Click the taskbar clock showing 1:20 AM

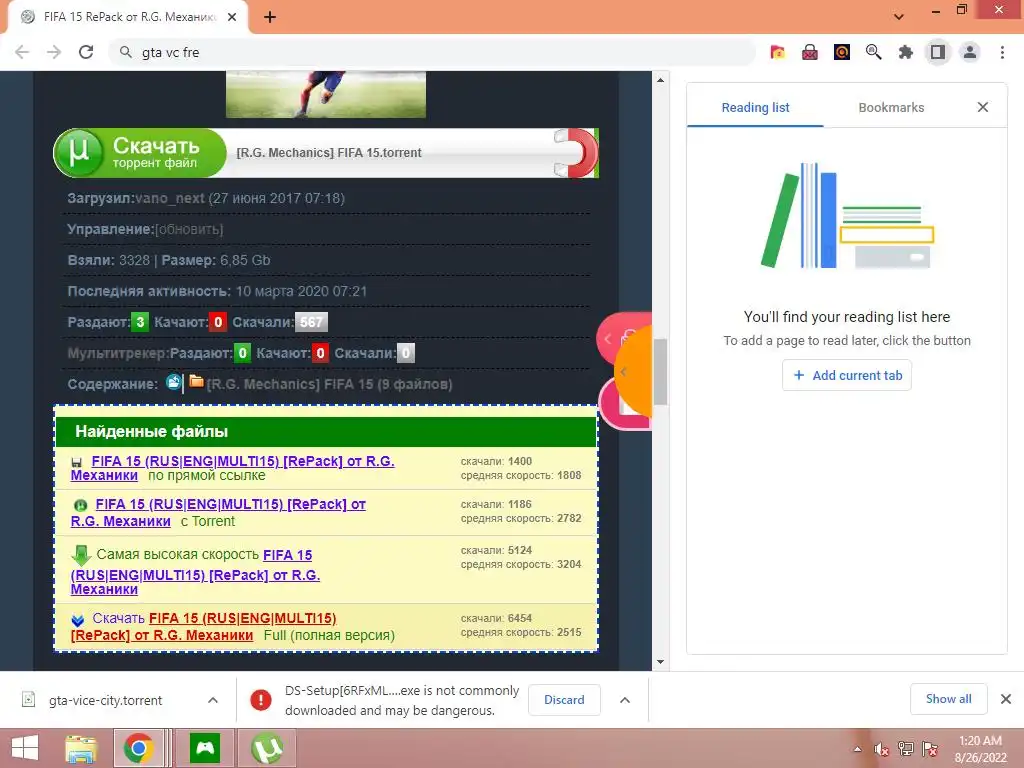pos(980,749)
